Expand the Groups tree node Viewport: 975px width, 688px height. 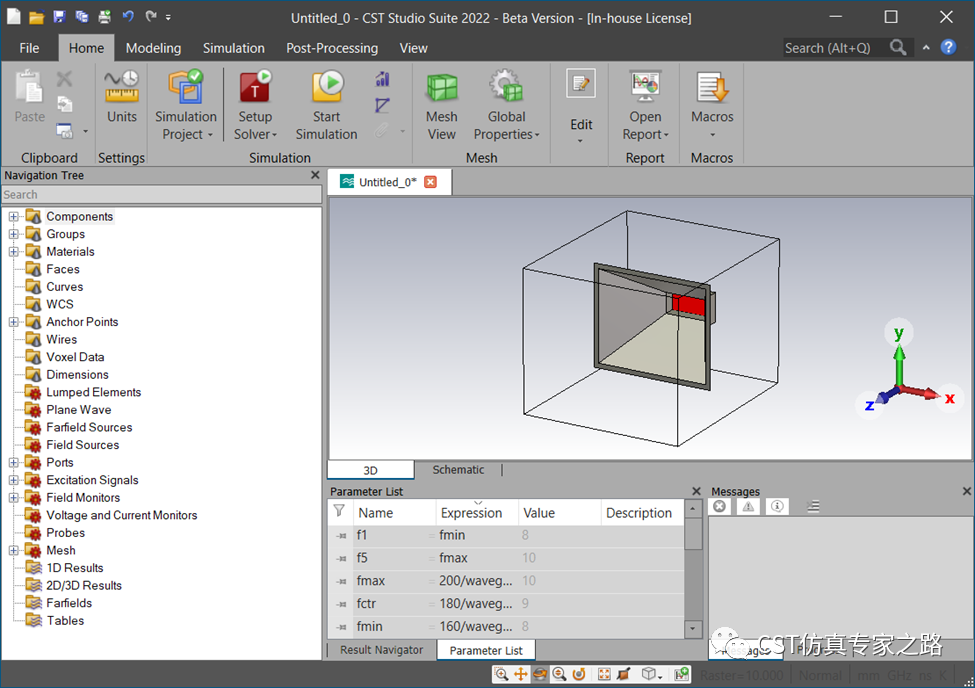pyautogui.click(x=14, y=234)
